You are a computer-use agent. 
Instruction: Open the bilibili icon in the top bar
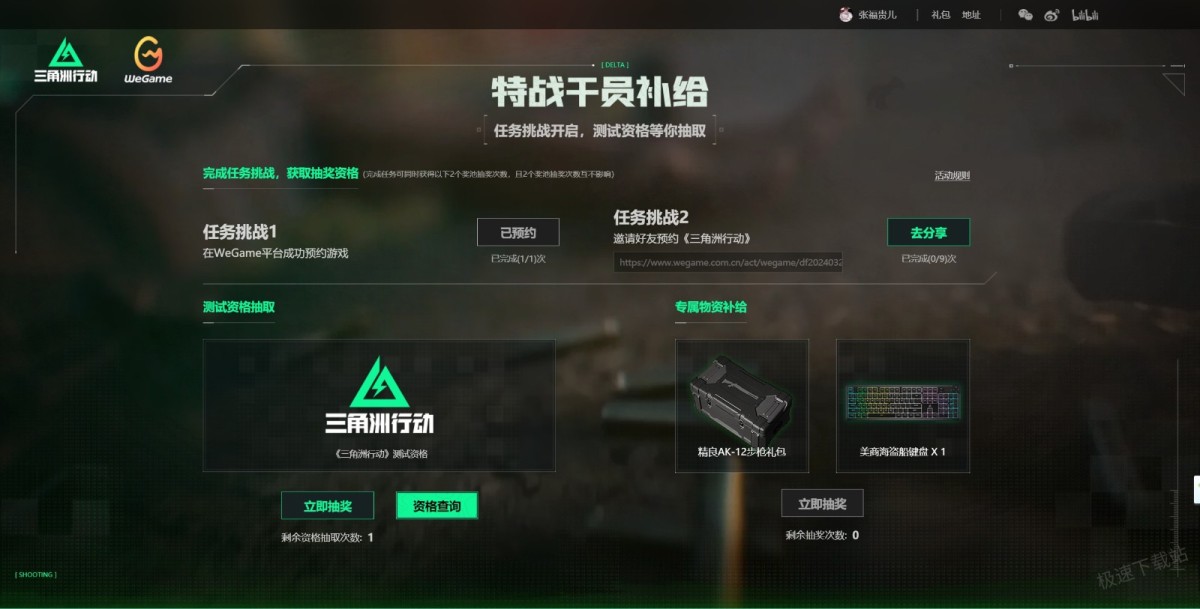pos(1085,15)
